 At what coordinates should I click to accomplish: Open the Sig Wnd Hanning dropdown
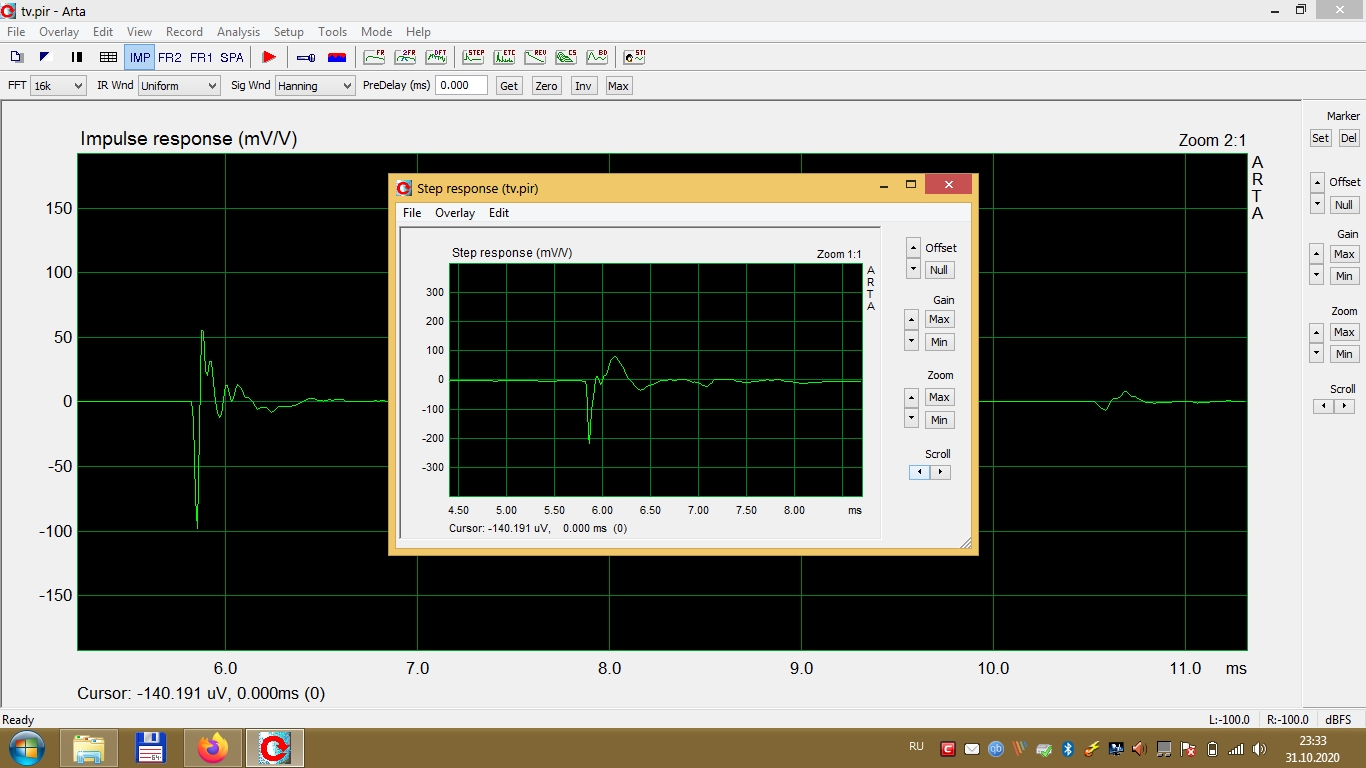coord(314,86)
